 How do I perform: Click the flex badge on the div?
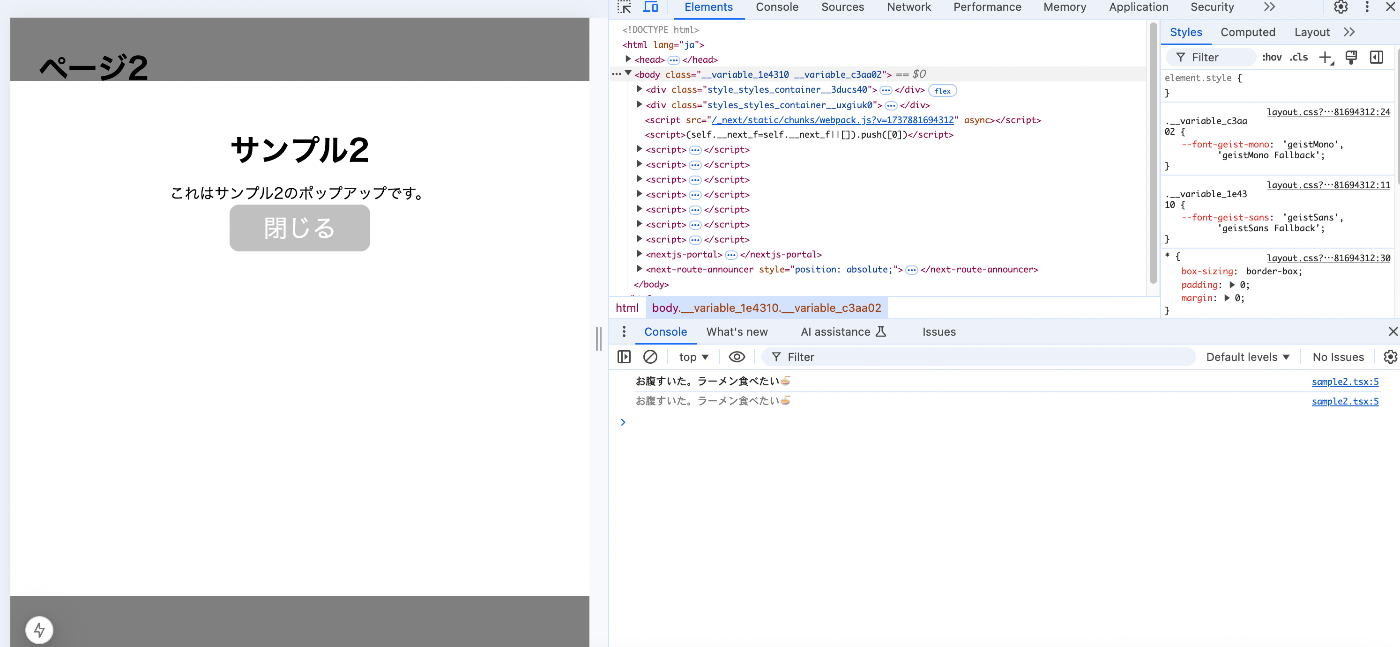[x=943, y=90]
